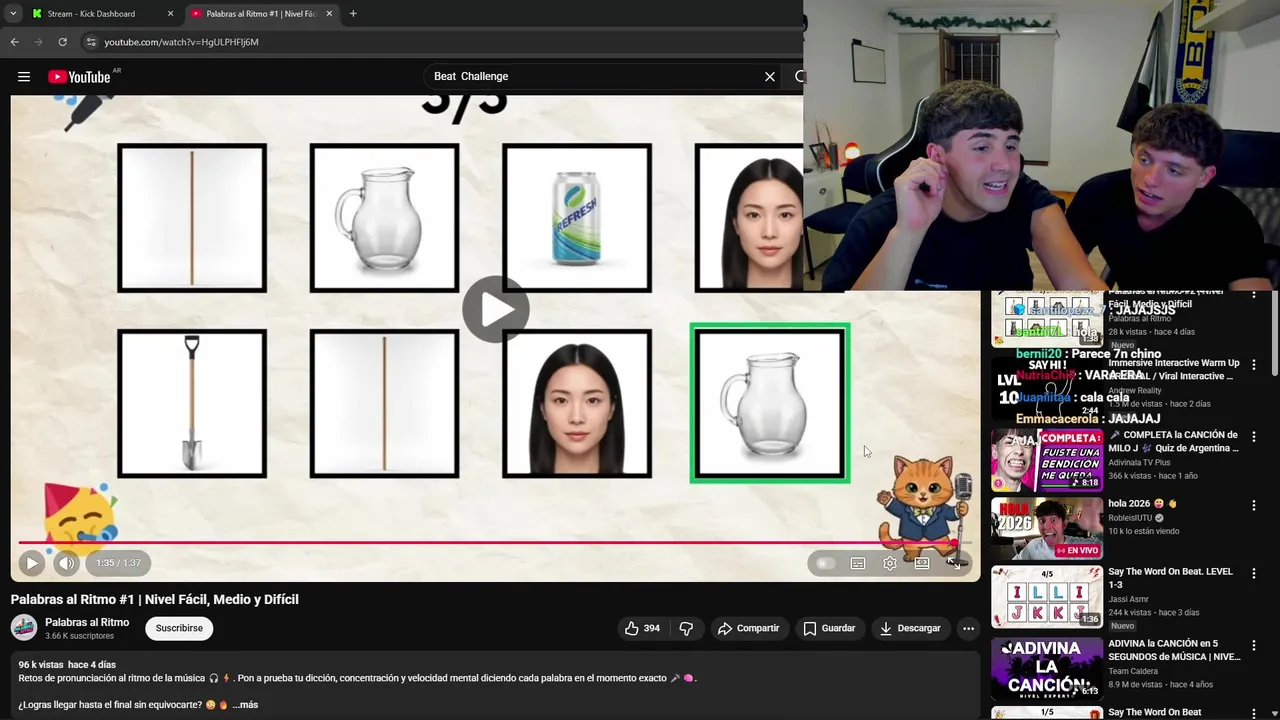
Task: Subscribe with the Suscribirse button
Action: [179, 628]
